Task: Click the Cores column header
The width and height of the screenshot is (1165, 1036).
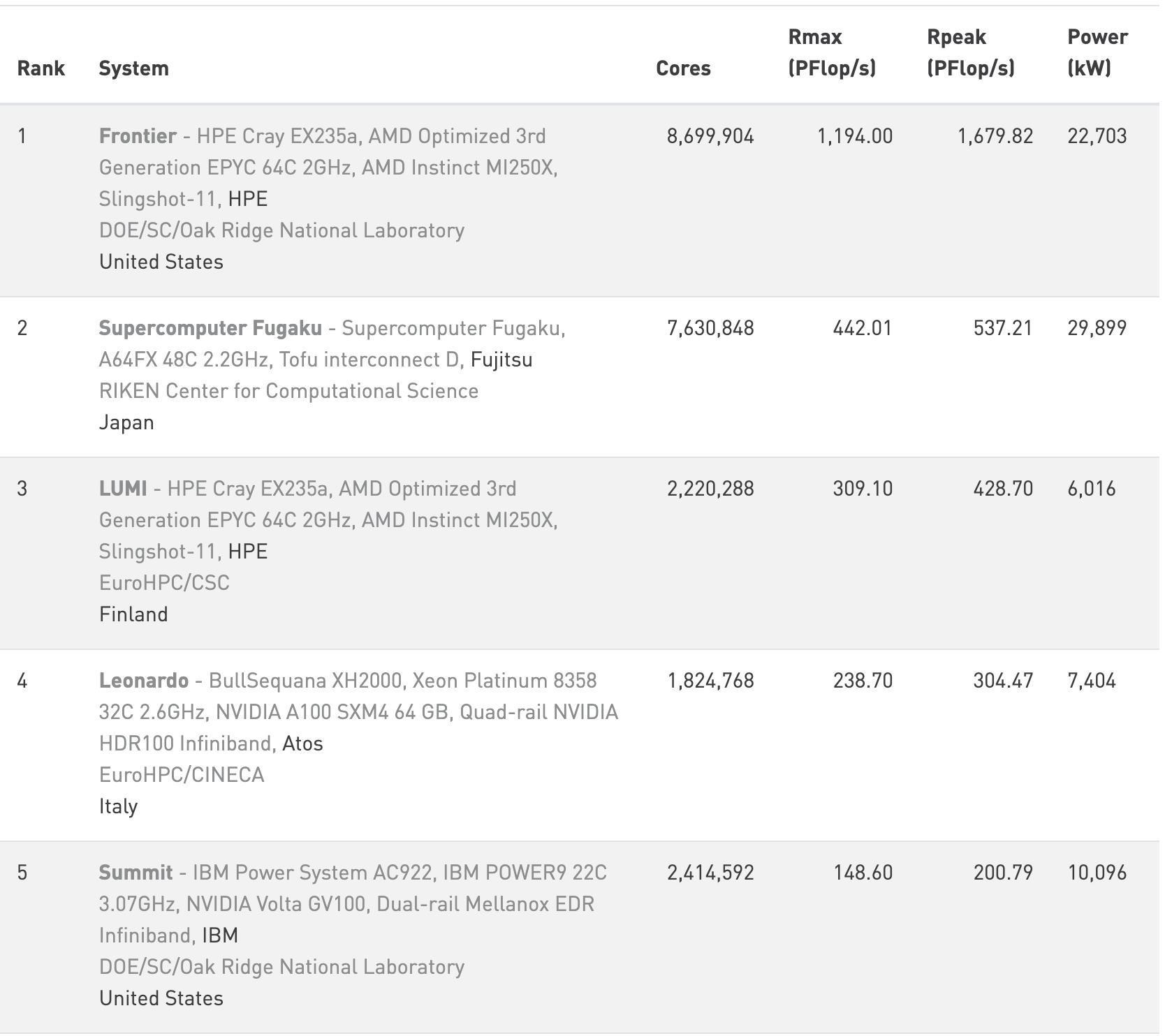Action: click(x=683, y=68)
